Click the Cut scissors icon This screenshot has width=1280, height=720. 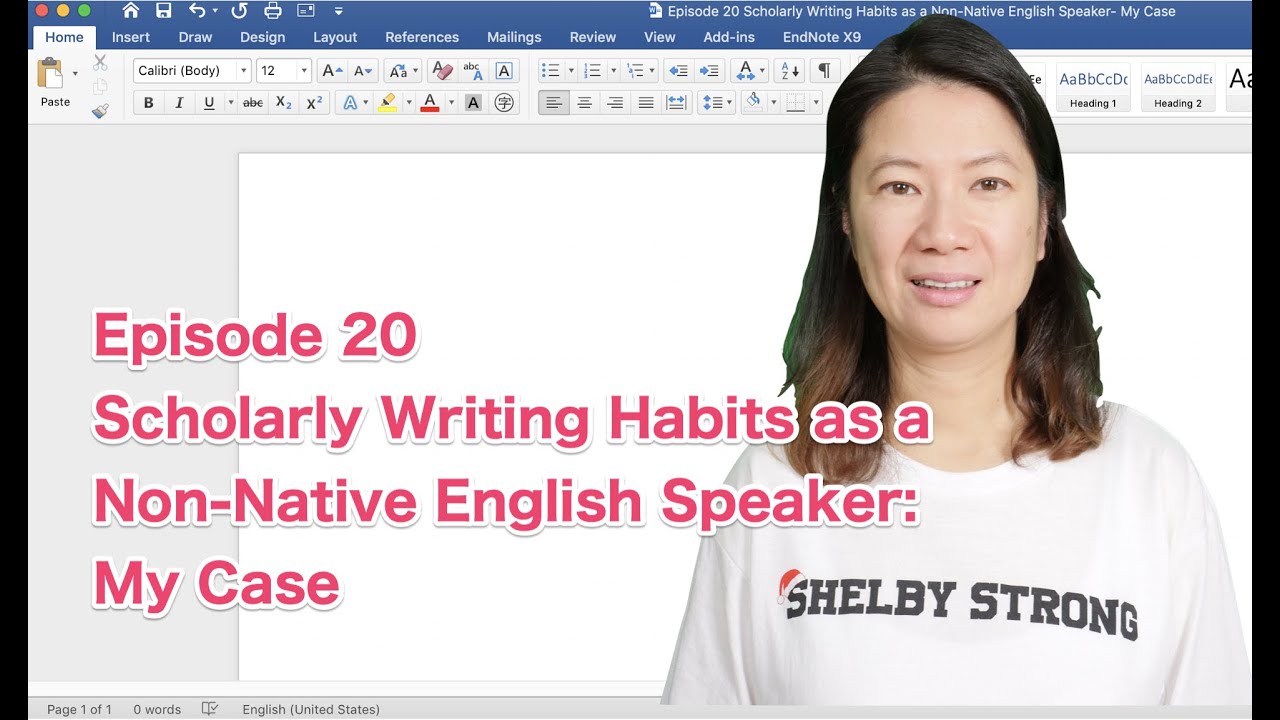[x=100, y=62]
